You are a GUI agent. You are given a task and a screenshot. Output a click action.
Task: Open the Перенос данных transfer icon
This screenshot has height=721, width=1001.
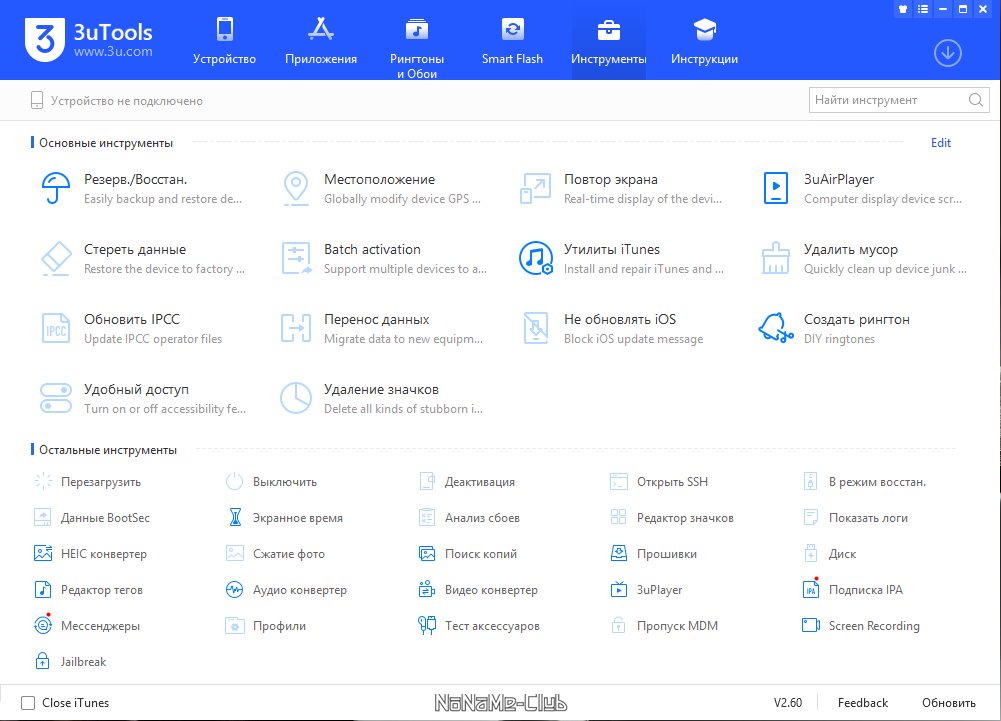click(296, 328)
